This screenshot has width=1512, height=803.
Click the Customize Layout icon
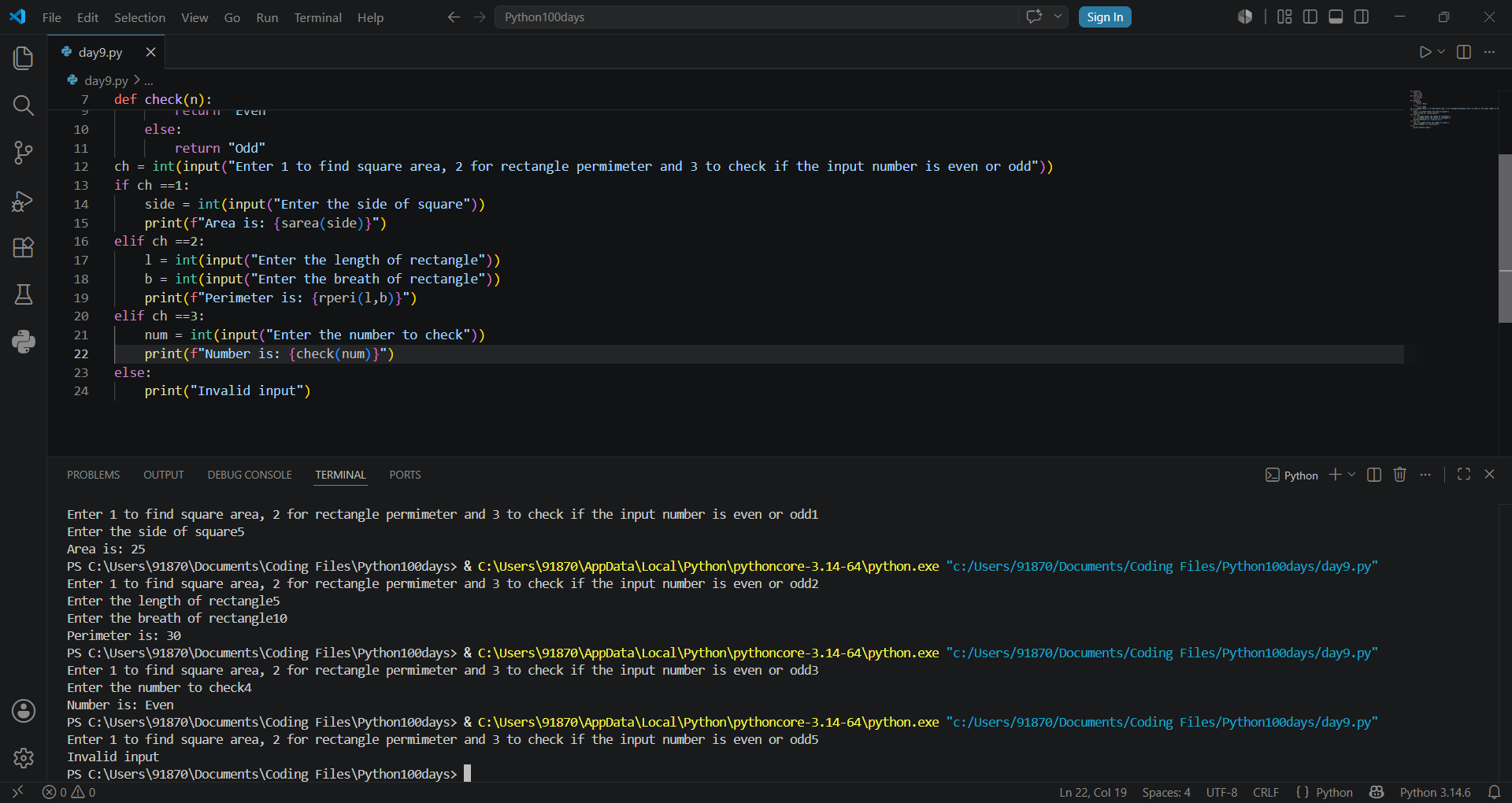point(1284,17)
